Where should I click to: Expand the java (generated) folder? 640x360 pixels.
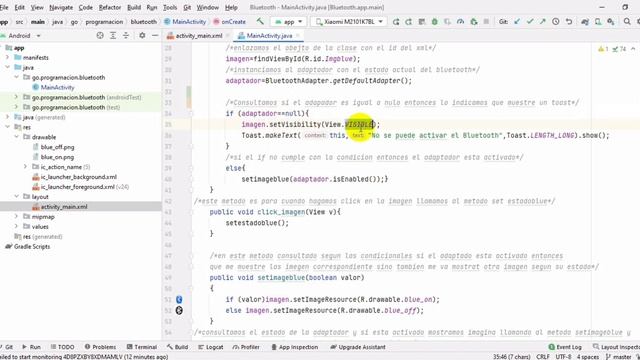(7, 117)
